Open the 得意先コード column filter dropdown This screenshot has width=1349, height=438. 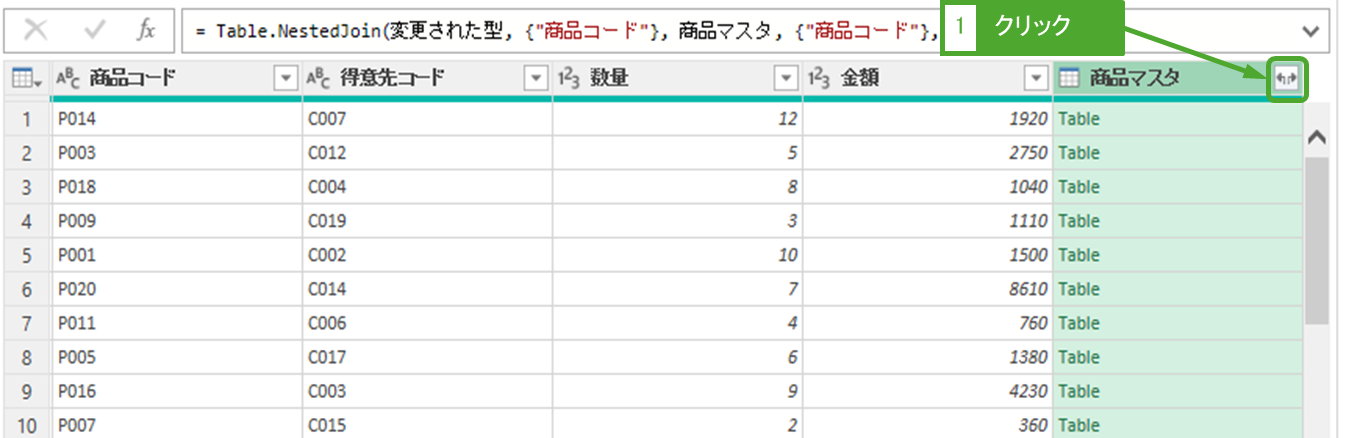[536, 79]
